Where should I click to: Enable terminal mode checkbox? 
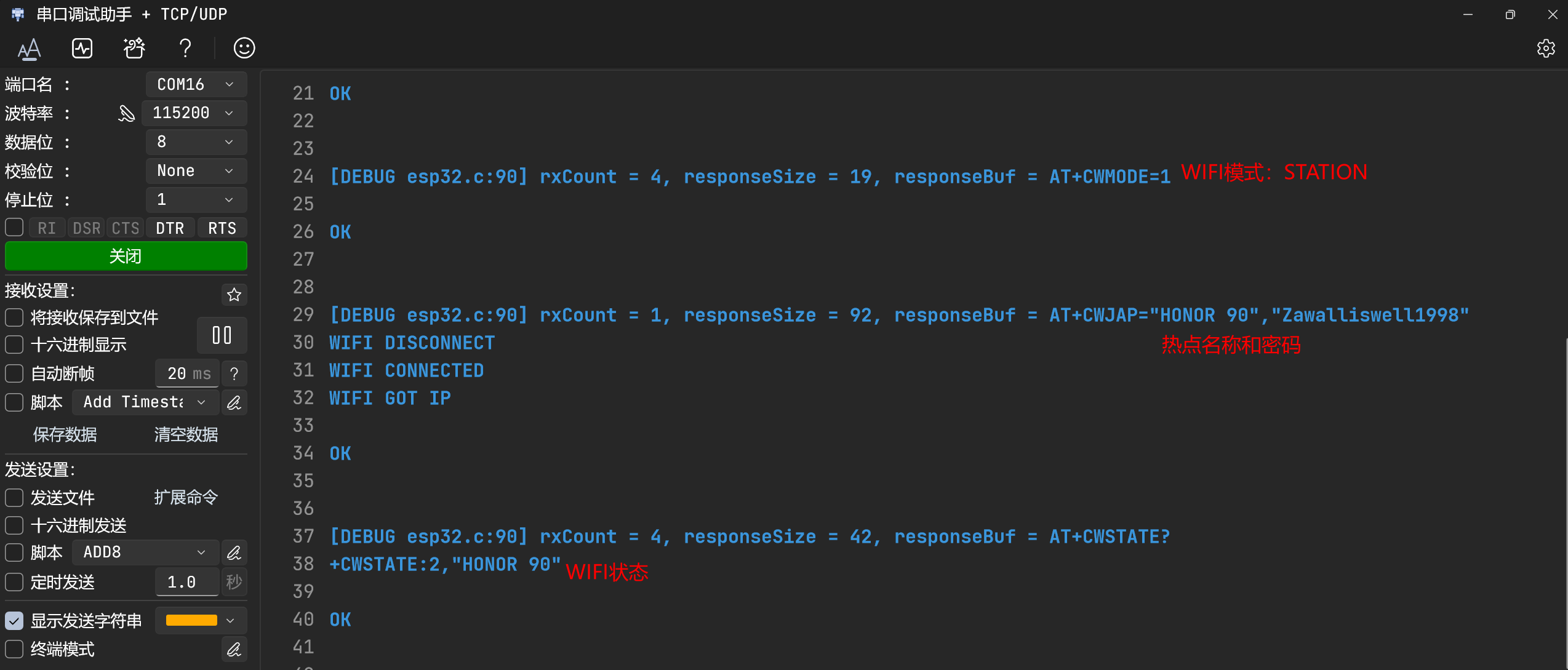(14, 649)
